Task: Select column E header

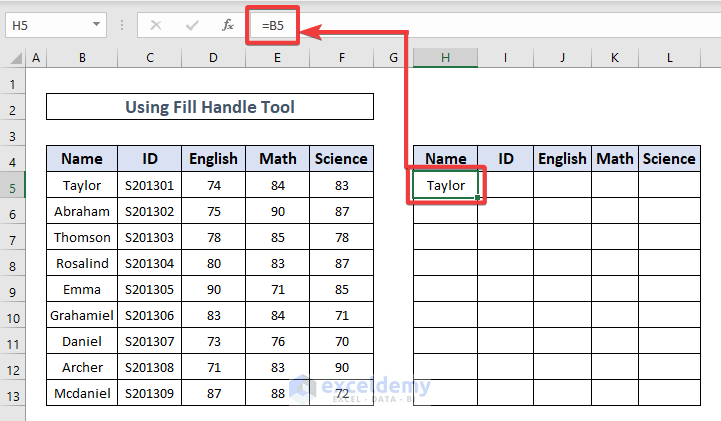Action: click(x=277, y=58)
